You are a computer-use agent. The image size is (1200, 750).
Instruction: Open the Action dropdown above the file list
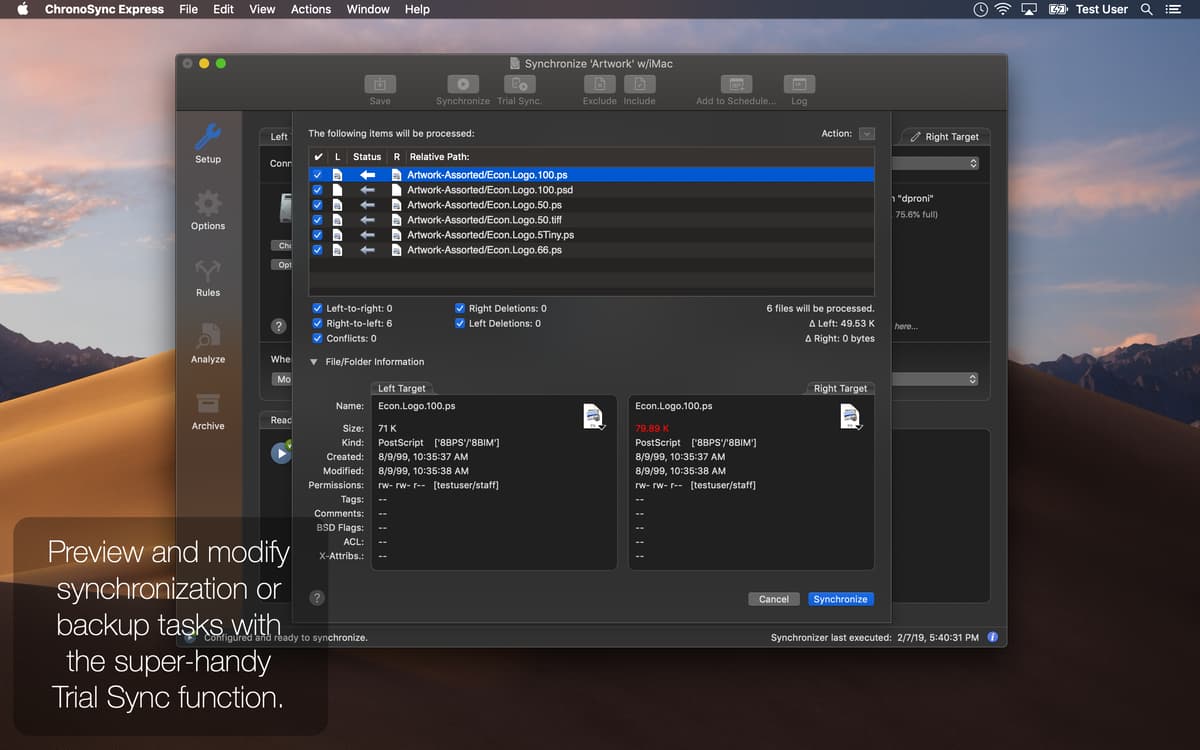click(866, 132)
